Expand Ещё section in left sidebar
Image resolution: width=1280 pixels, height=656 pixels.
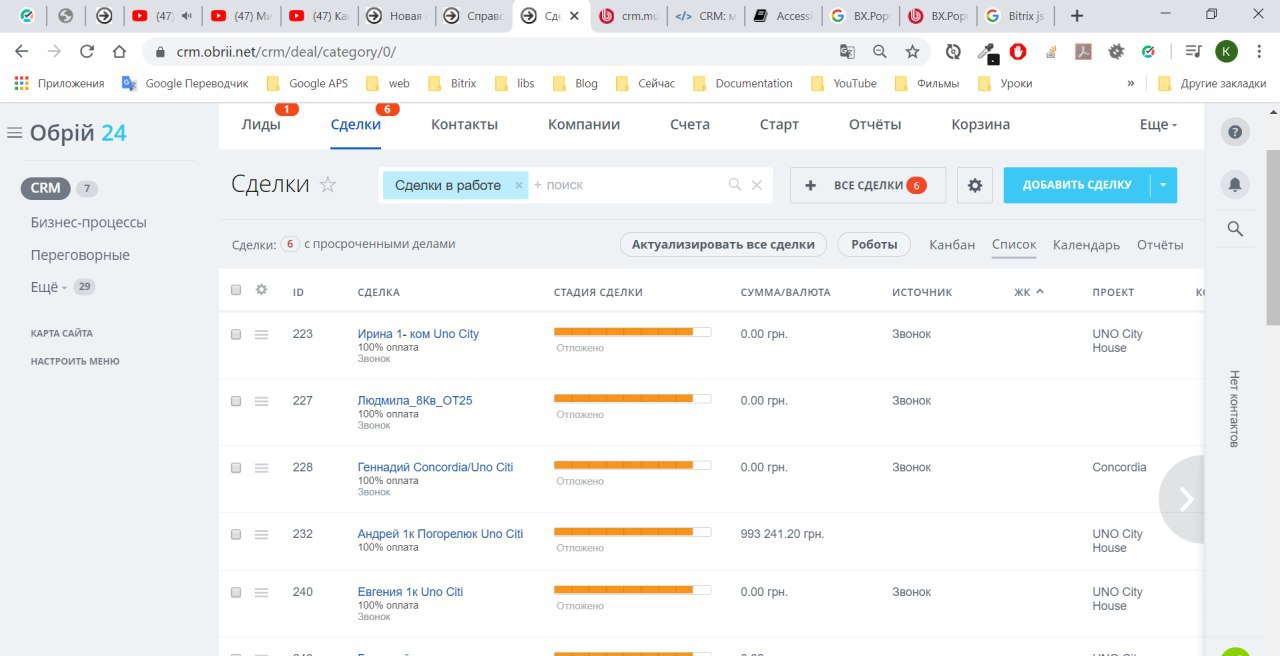coord(48,287)
